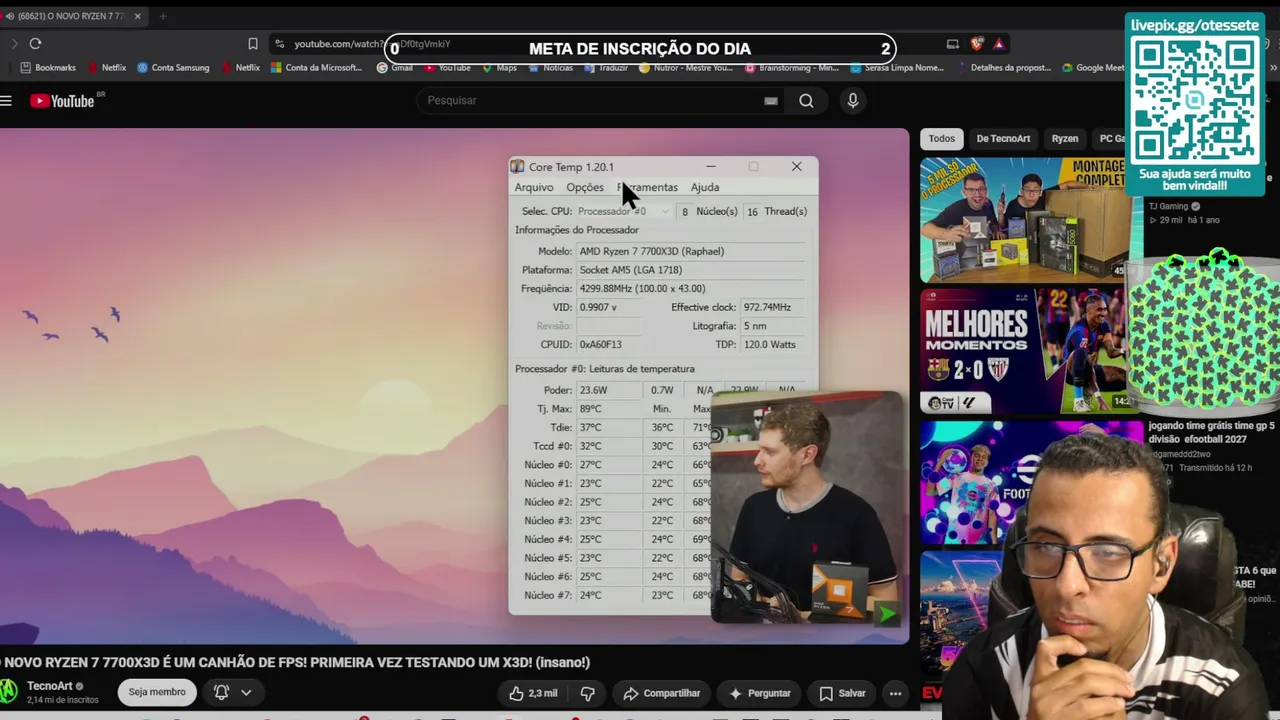The image size is (1280, 720).
Task: Start voice search with microphone
Action: pos(853,100)
